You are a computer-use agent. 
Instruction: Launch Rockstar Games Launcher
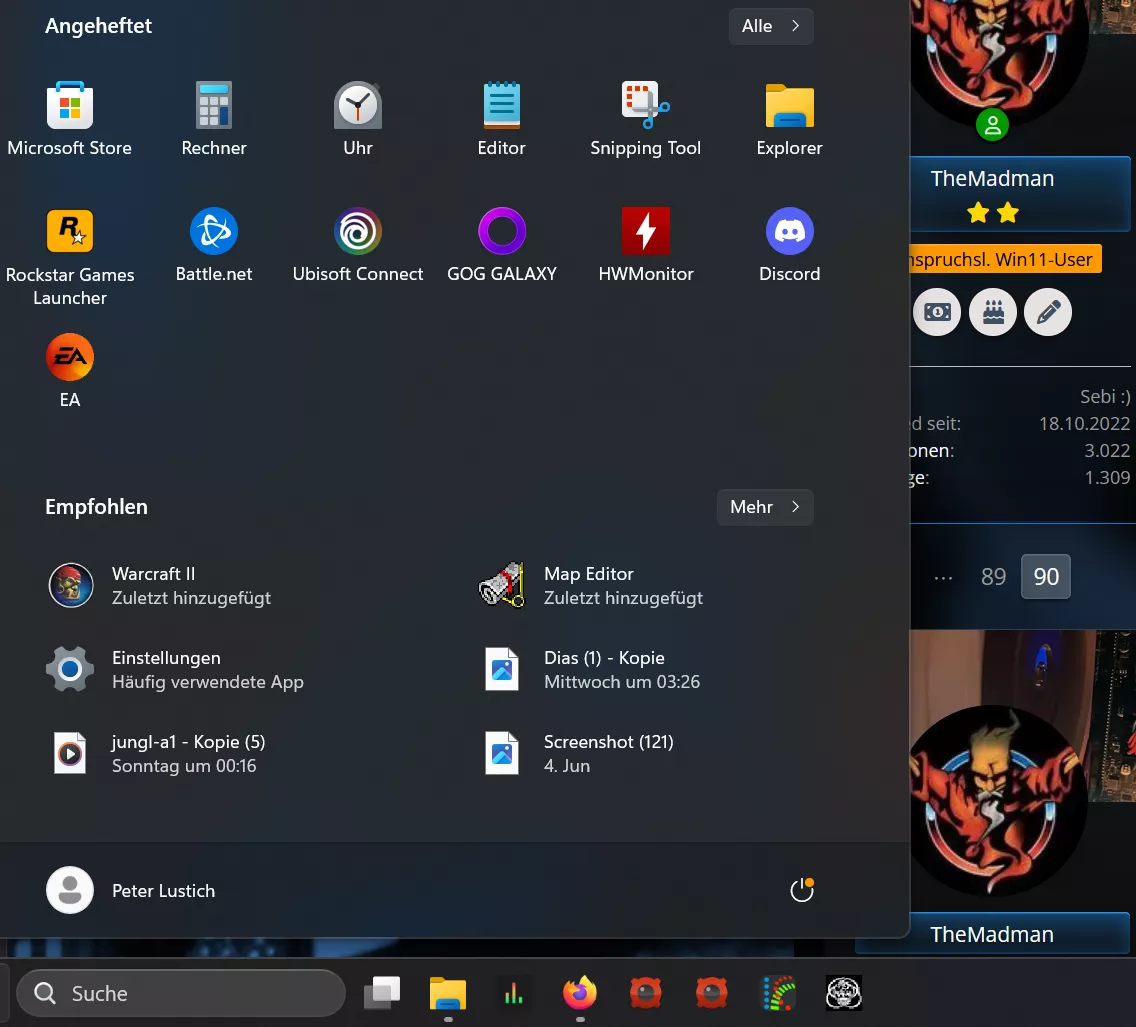point(70,257)
